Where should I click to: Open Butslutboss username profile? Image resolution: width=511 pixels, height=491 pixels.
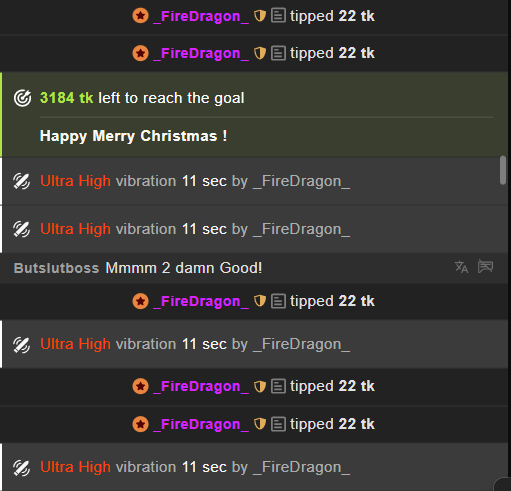(56, 268)
